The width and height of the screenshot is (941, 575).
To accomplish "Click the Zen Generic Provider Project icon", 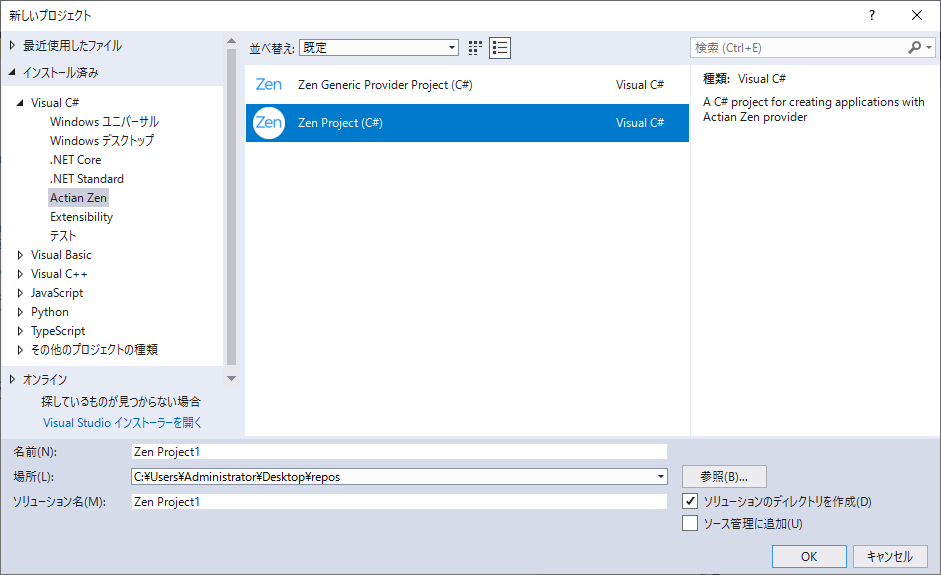I will click(268, 85).
